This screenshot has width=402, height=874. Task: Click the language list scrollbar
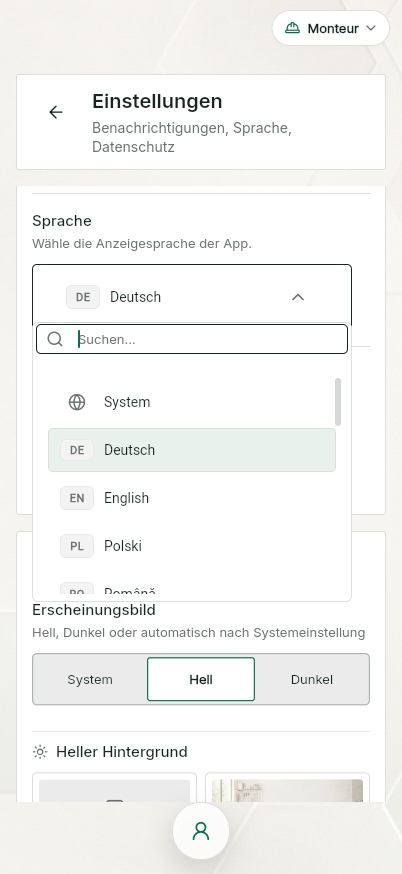click(x=338, y=401)
